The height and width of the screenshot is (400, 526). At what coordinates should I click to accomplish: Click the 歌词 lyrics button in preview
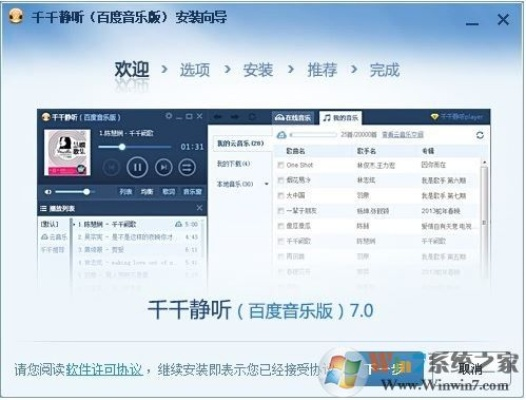[x=168, y=192]
